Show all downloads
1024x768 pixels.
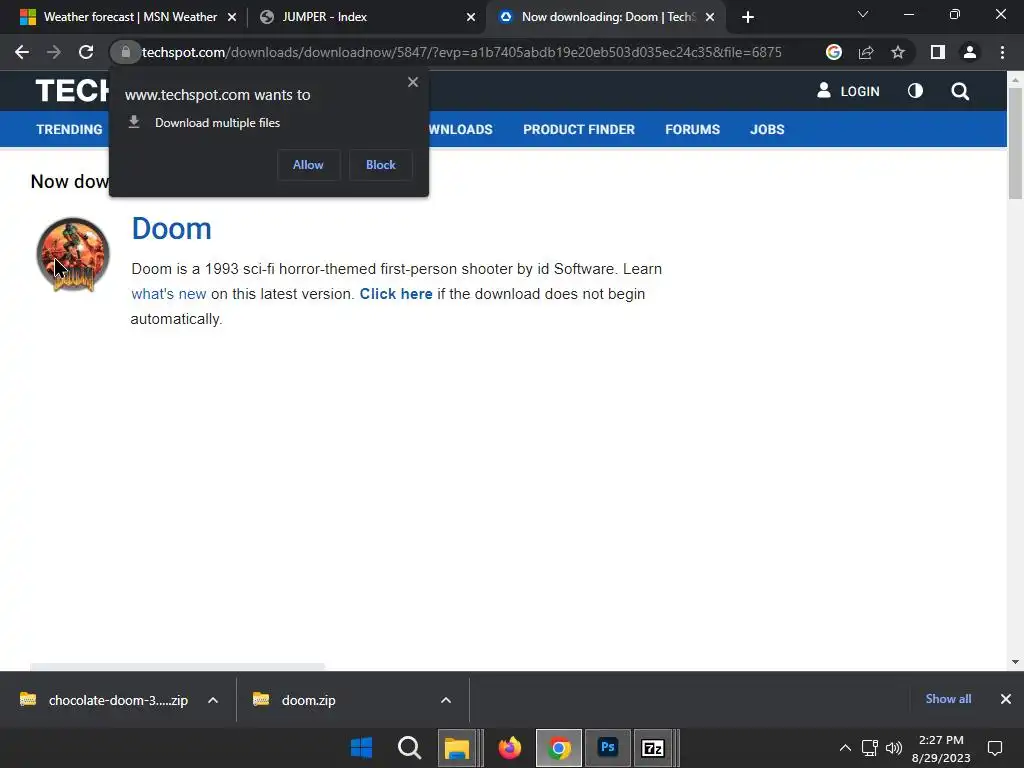click(948, 699)
